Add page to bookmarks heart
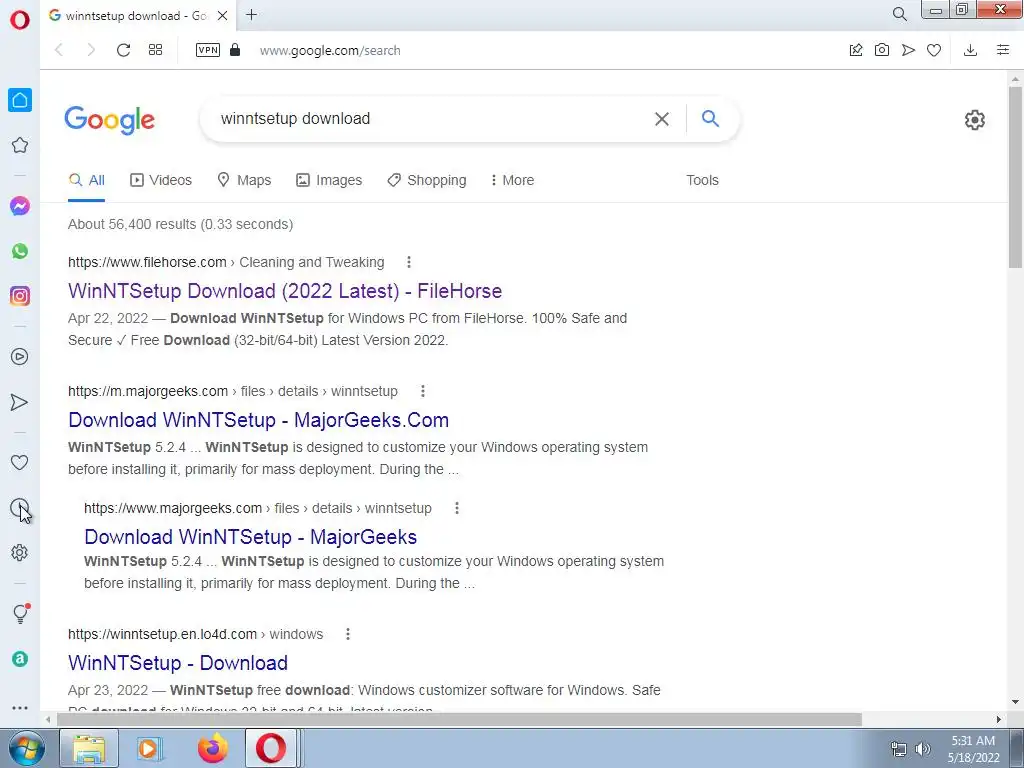Screen dimensions: 1024x768 point(934,50)
